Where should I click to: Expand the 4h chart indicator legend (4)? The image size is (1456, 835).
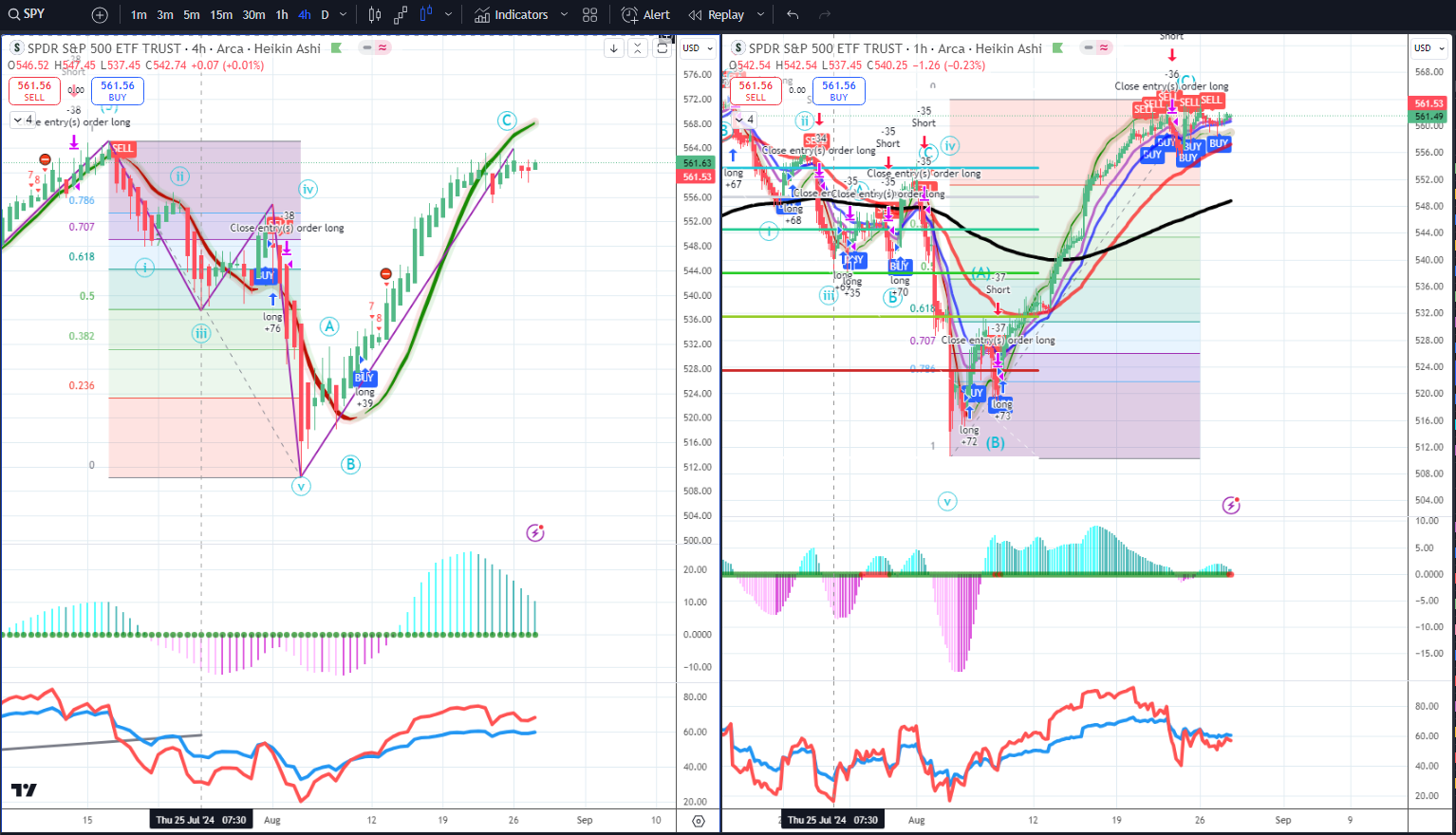click(x=23, y=121)
